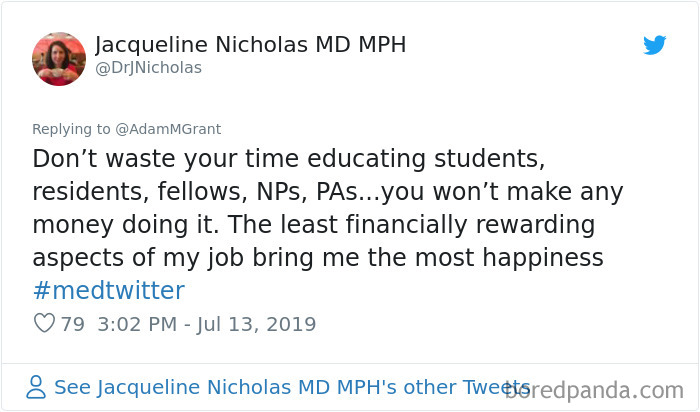Open the Jacqueline Nicholas MD MPH display name
This screenshot has height=412, width=700.
pyautogui.click(x=250, y=45)
